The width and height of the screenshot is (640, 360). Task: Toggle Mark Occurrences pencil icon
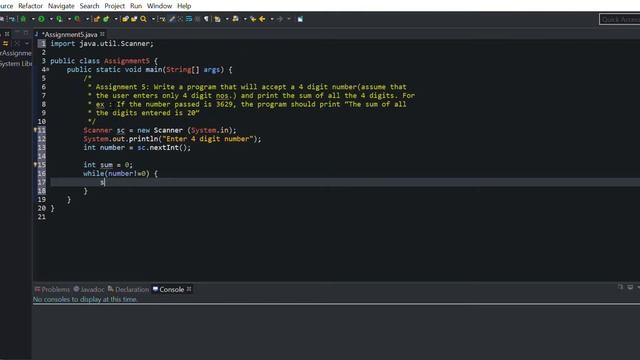tap(172, 19)
